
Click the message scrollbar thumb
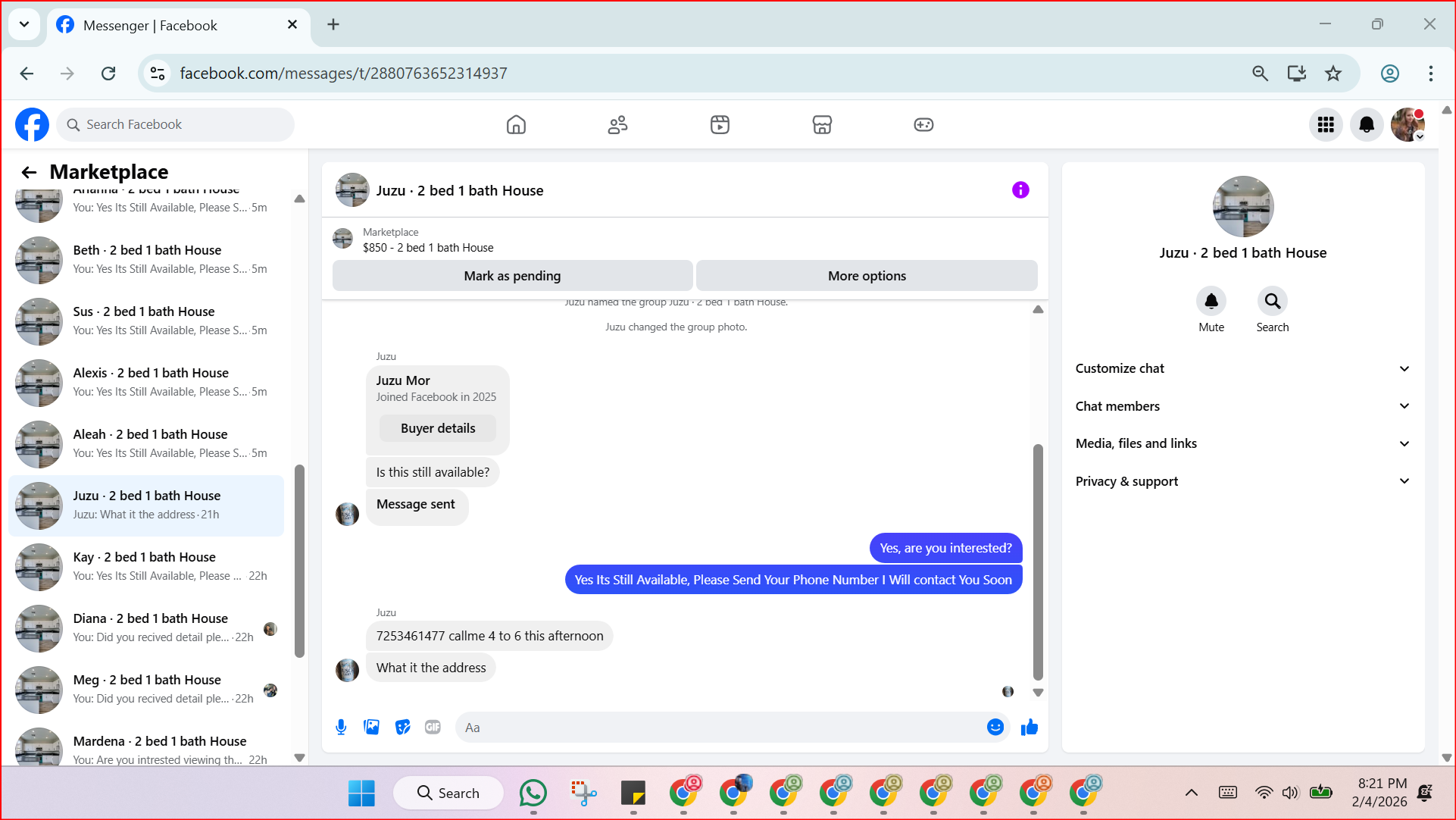(1038, 561)
